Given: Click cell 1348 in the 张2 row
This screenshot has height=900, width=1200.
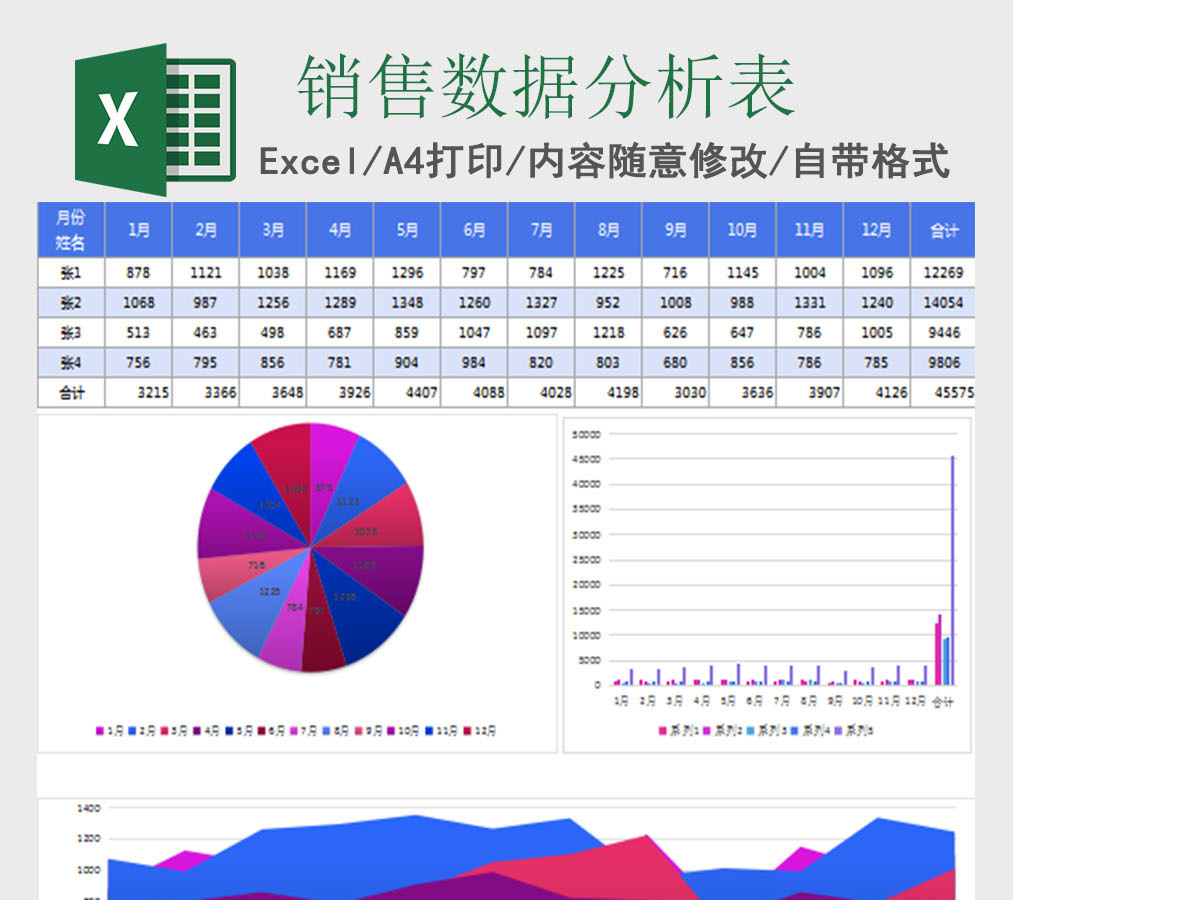Looking at the screenshot, I should click(x=407, y=303).
